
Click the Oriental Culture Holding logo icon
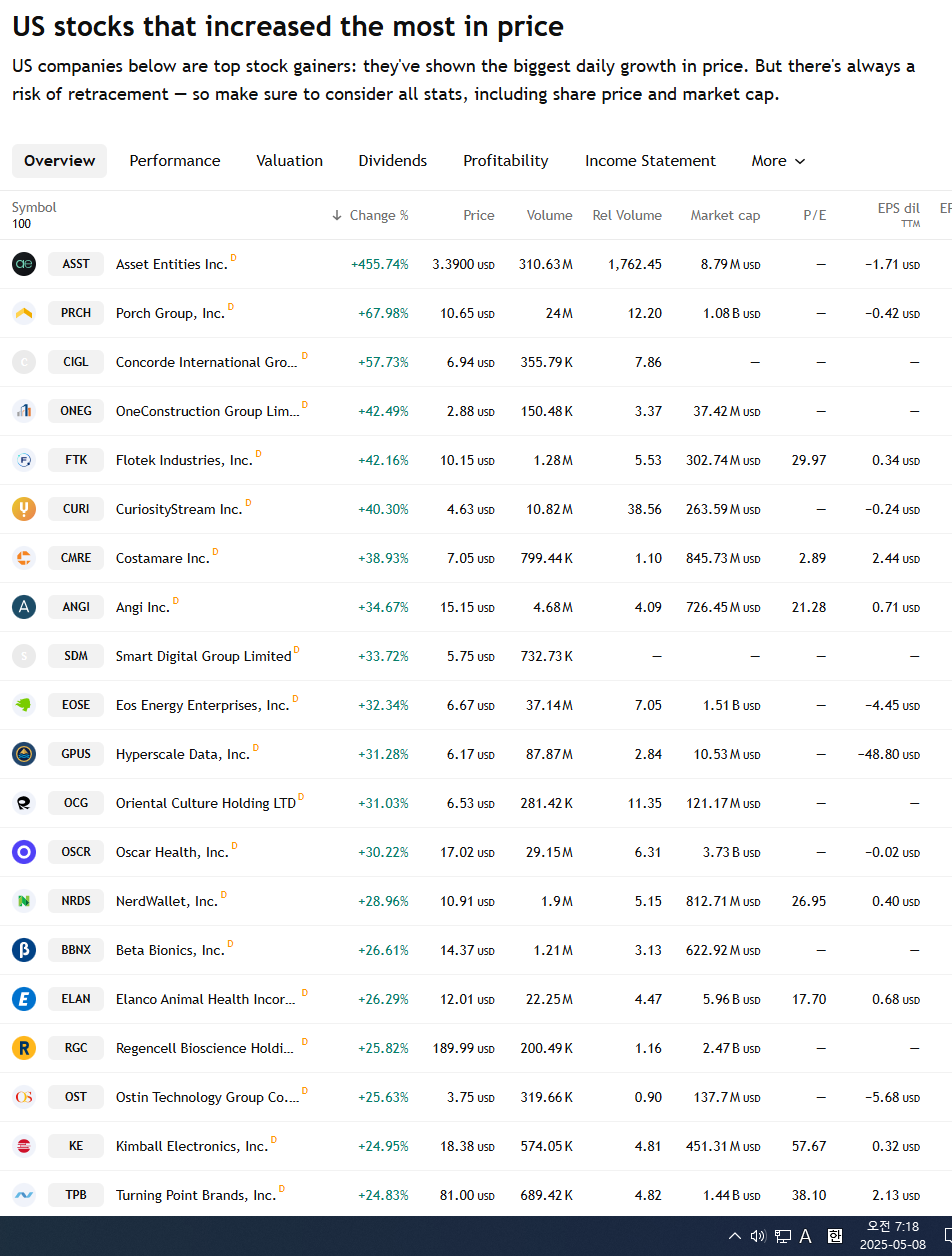(x=24, y=803)
